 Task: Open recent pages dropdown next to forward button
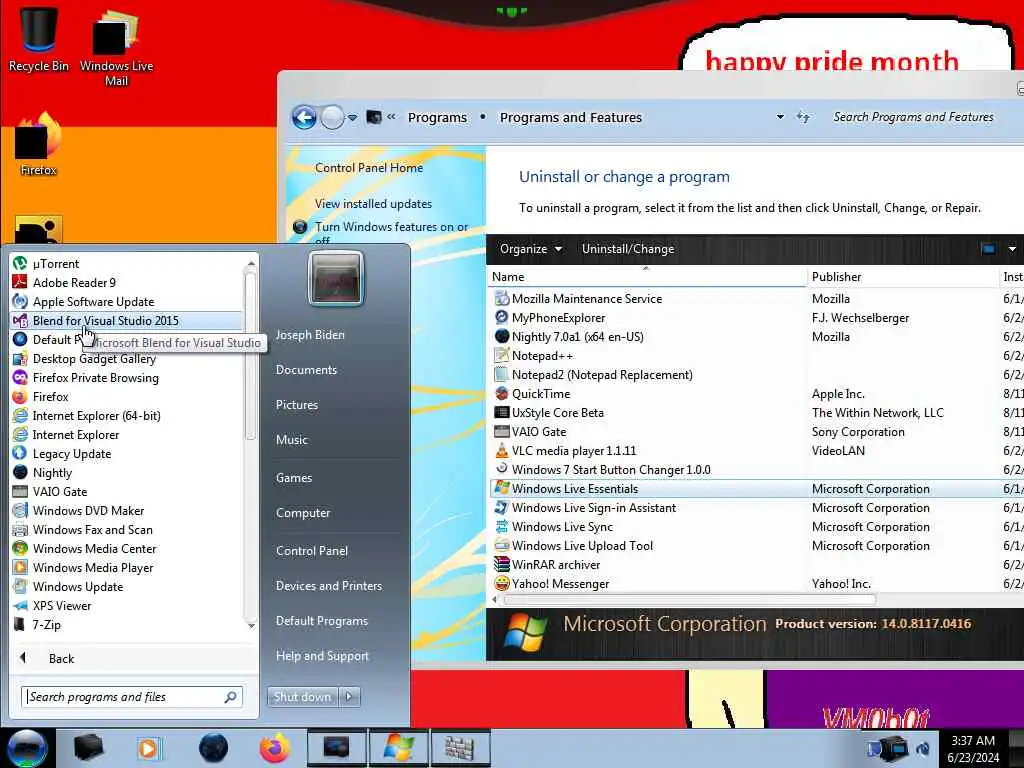tap(353, 118)
